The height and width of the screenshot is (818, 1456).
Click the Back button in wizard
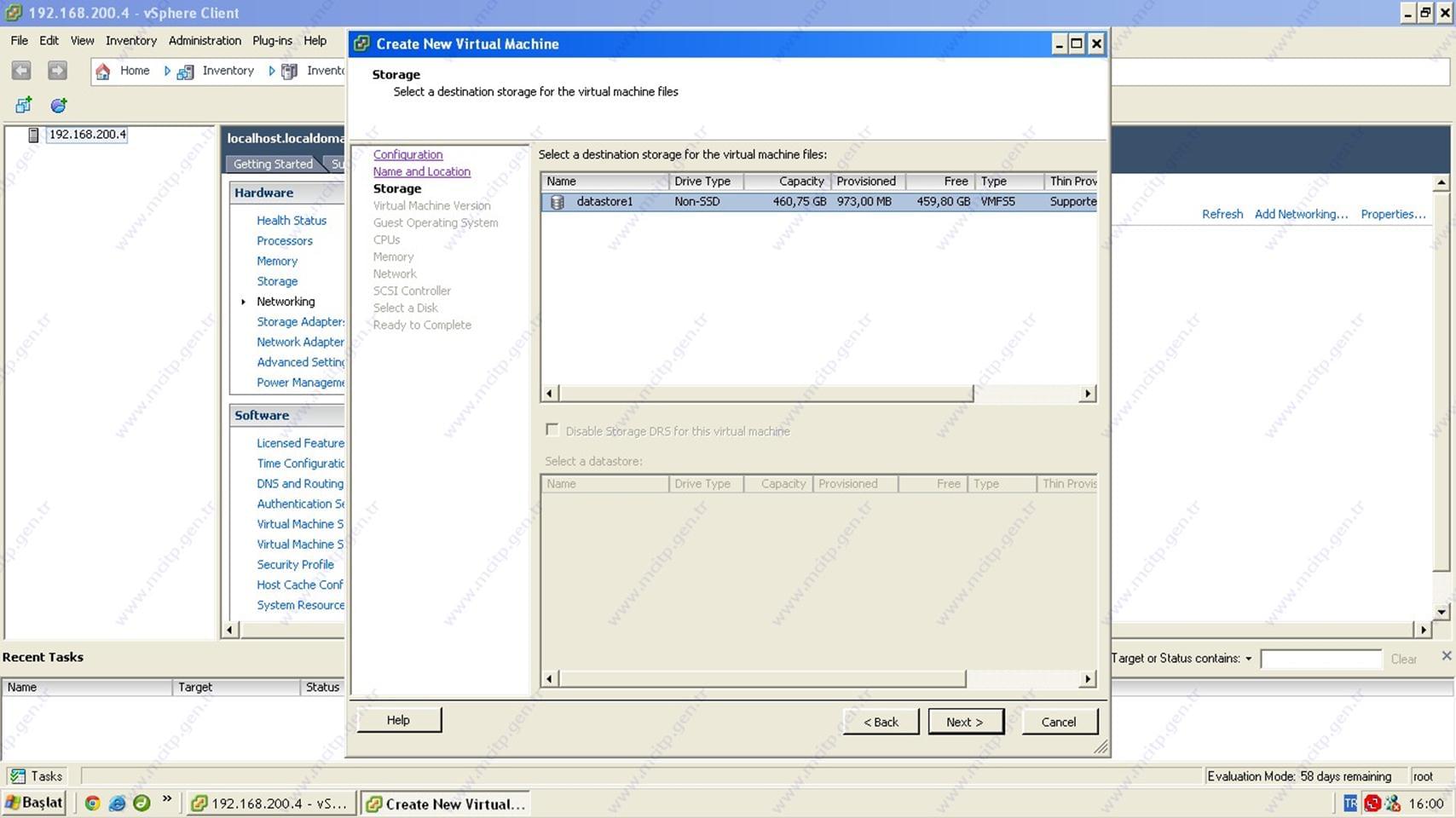pos(881,722)
